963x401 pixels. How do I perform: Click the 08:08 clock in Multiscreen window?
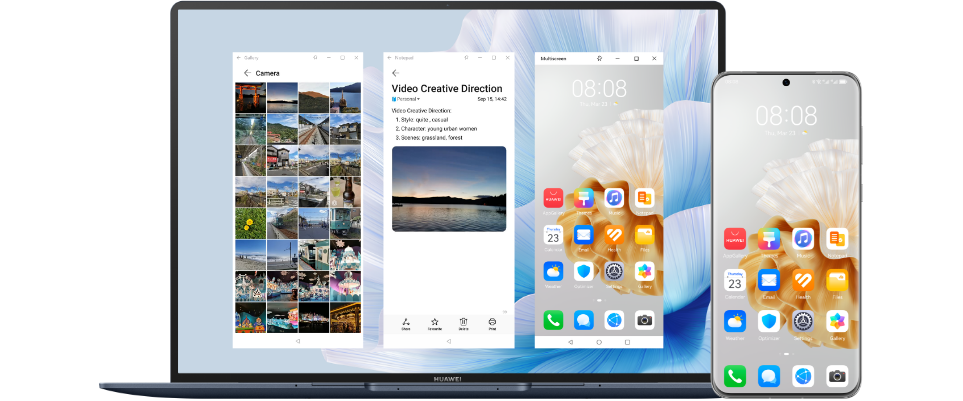pyautogui.click(x=599, y=88)
